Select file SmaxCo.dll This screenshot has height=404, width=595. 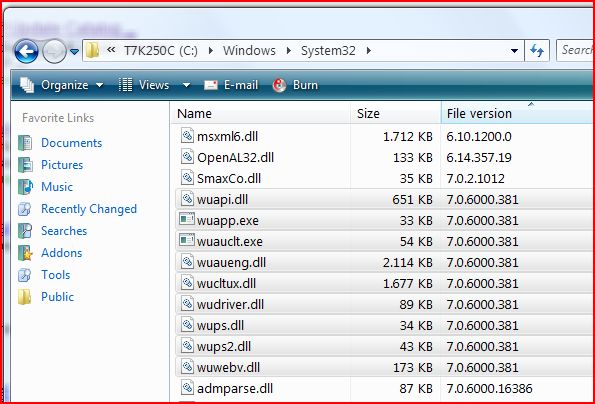229,179
